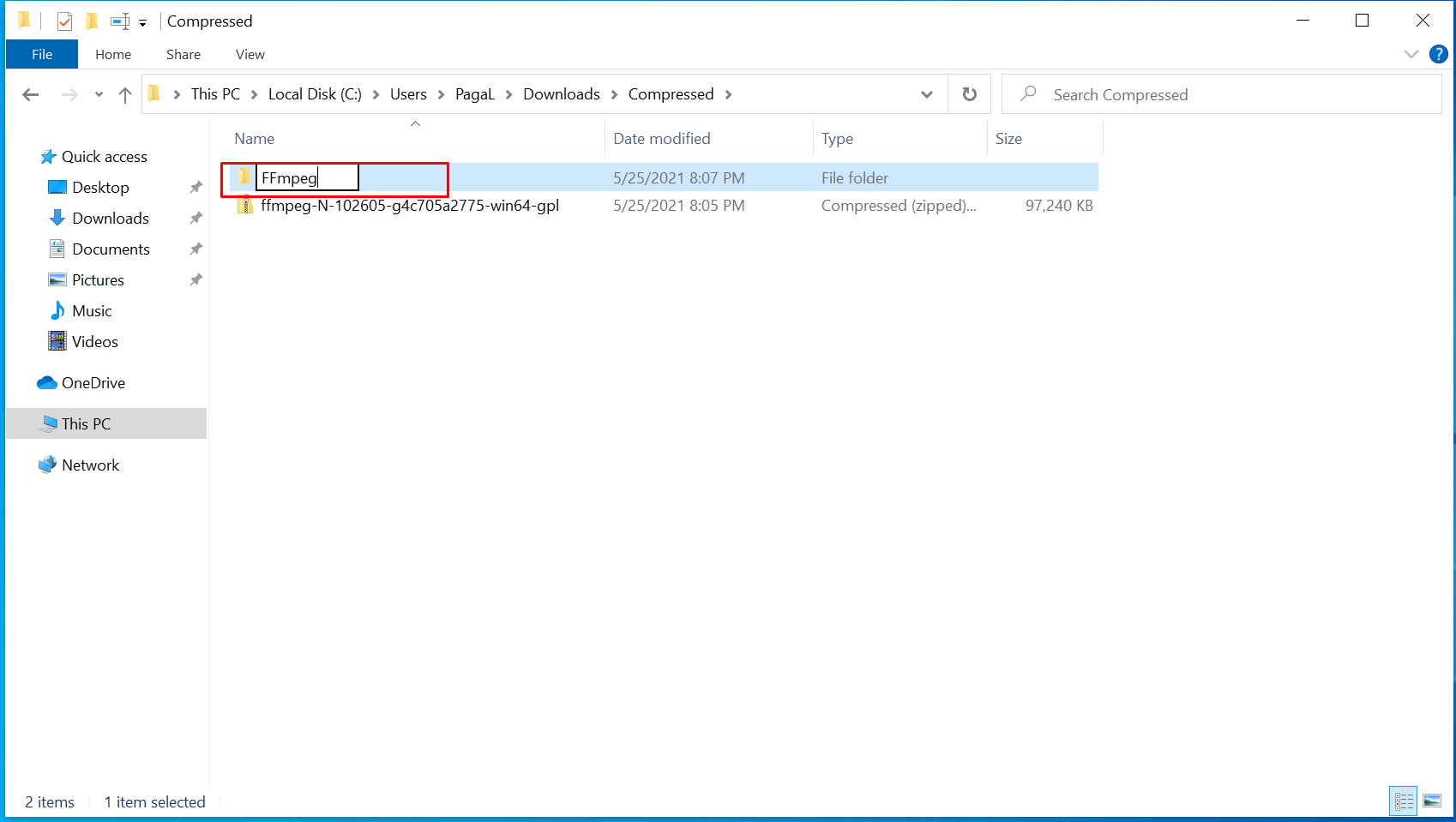Image resolution: width=1456 pixels, height=822 pixels.
Task: Switch to details view layout
Action: pyautogui.click(x=1404, y=801)
